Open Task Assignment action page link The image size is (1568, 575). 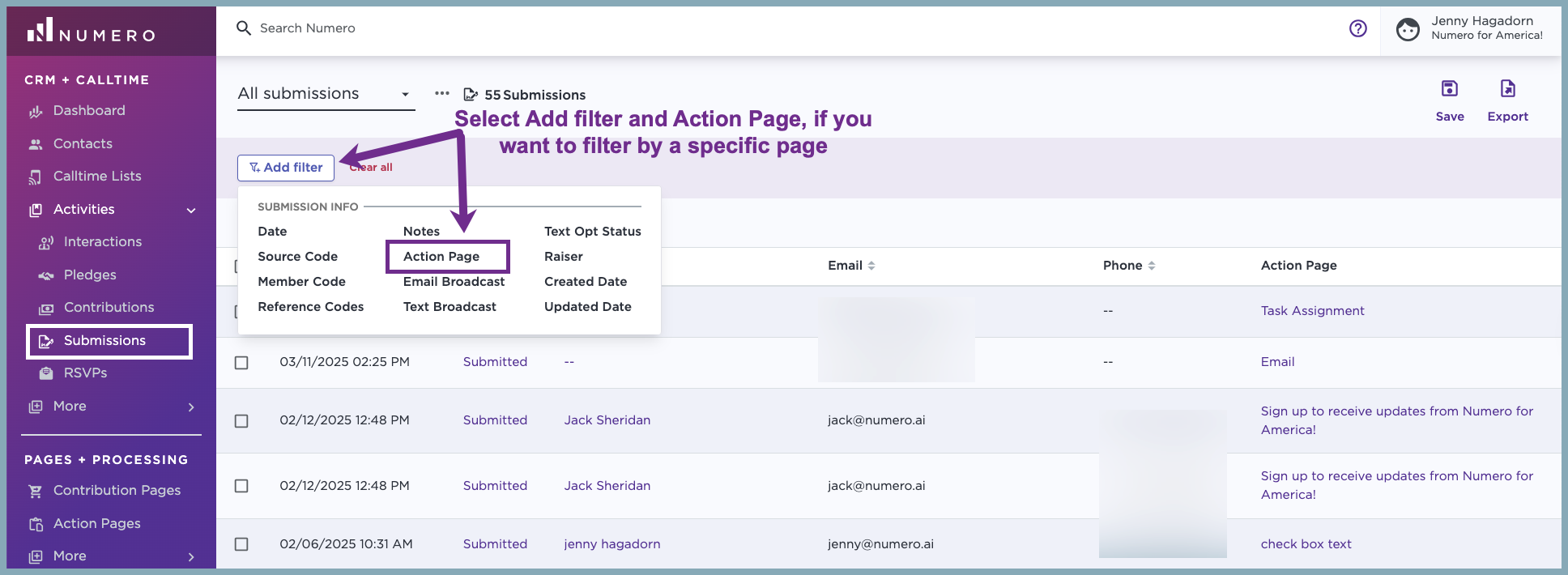coord(1312,311)
